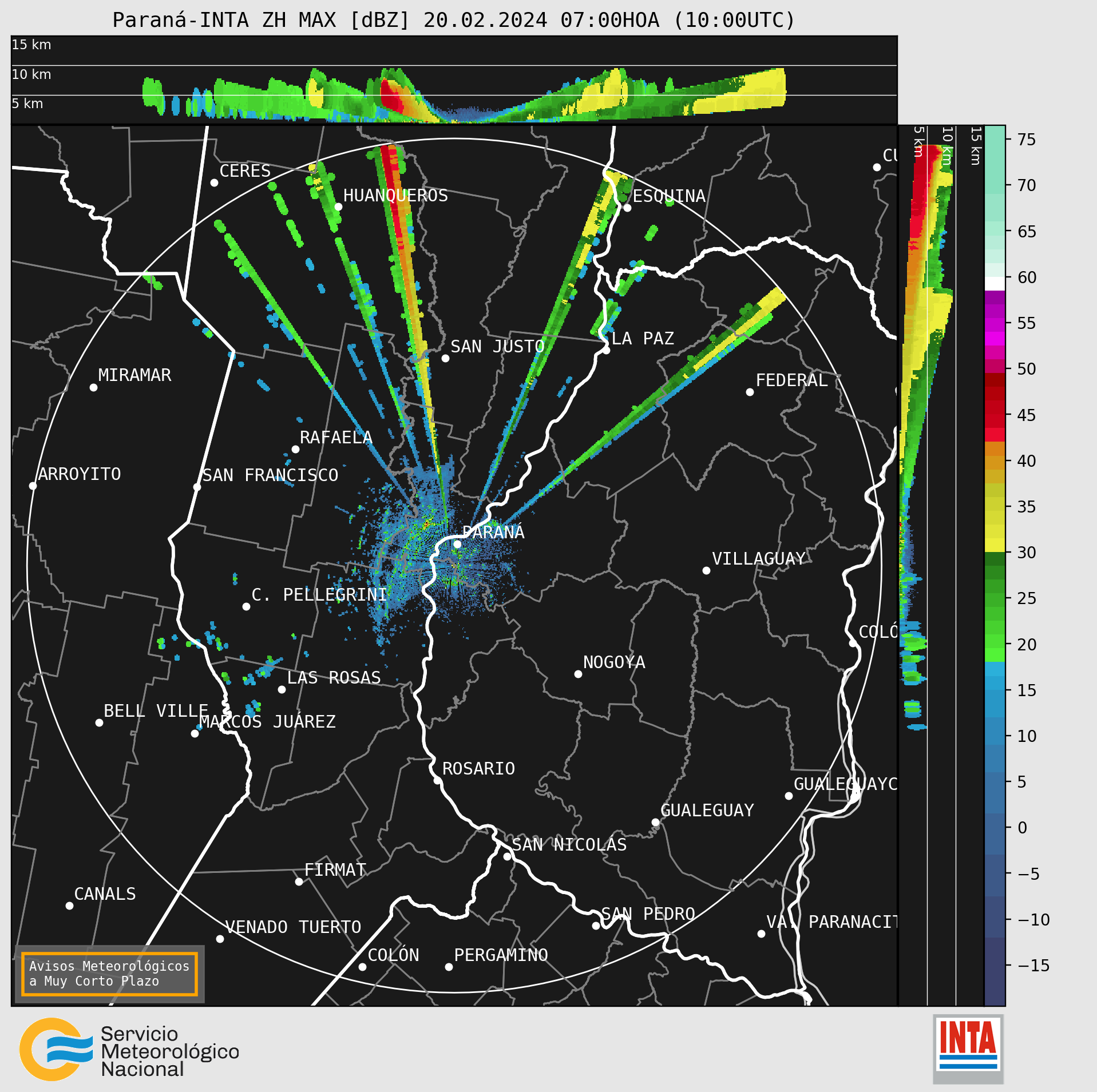Click the CERES city label
The height and width of the screenshot is (1092, 1097).
pos(245,171)
